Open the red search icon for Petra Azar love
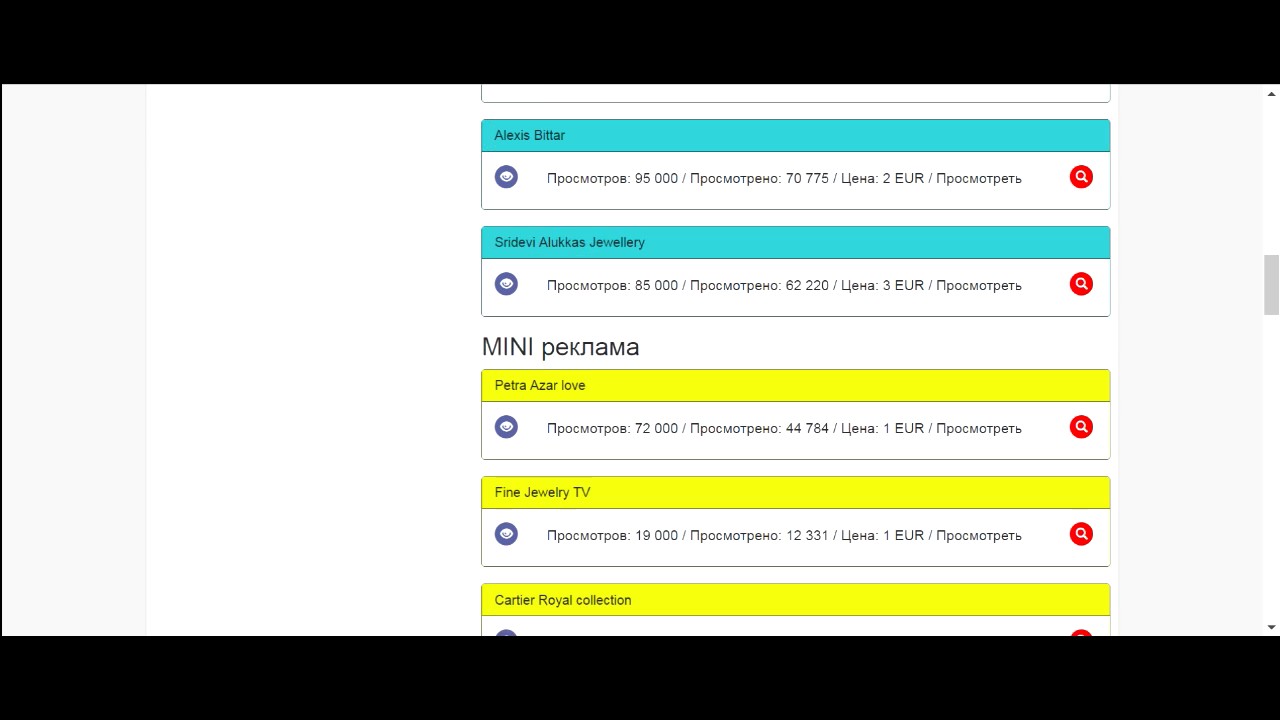This screenshot has height=720, width=1280. point(1081,427)
